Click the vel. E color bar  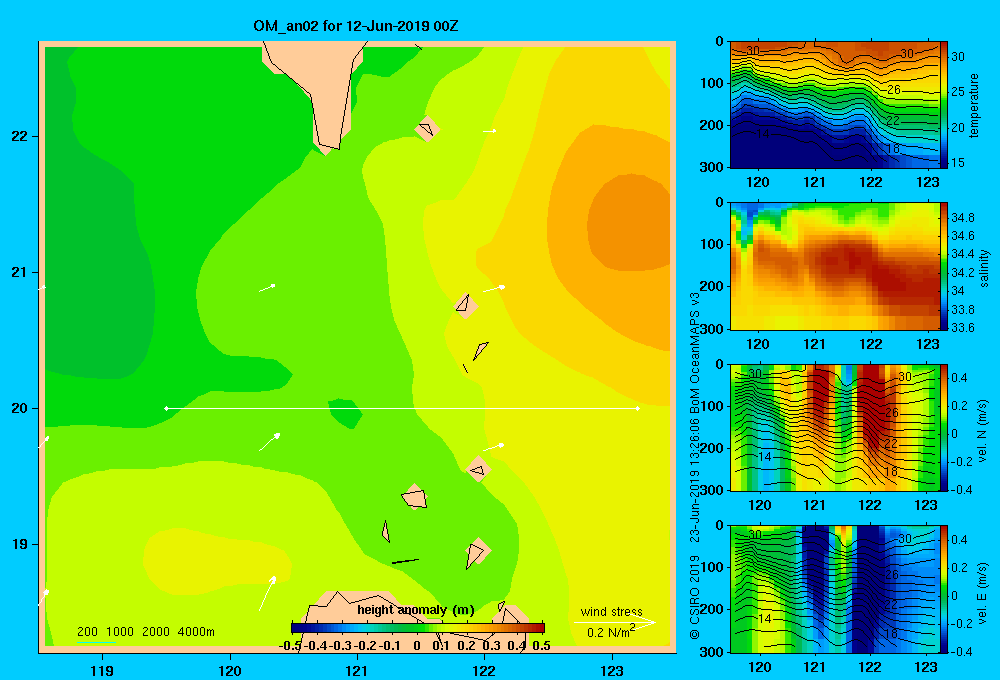tap(944, 589)
